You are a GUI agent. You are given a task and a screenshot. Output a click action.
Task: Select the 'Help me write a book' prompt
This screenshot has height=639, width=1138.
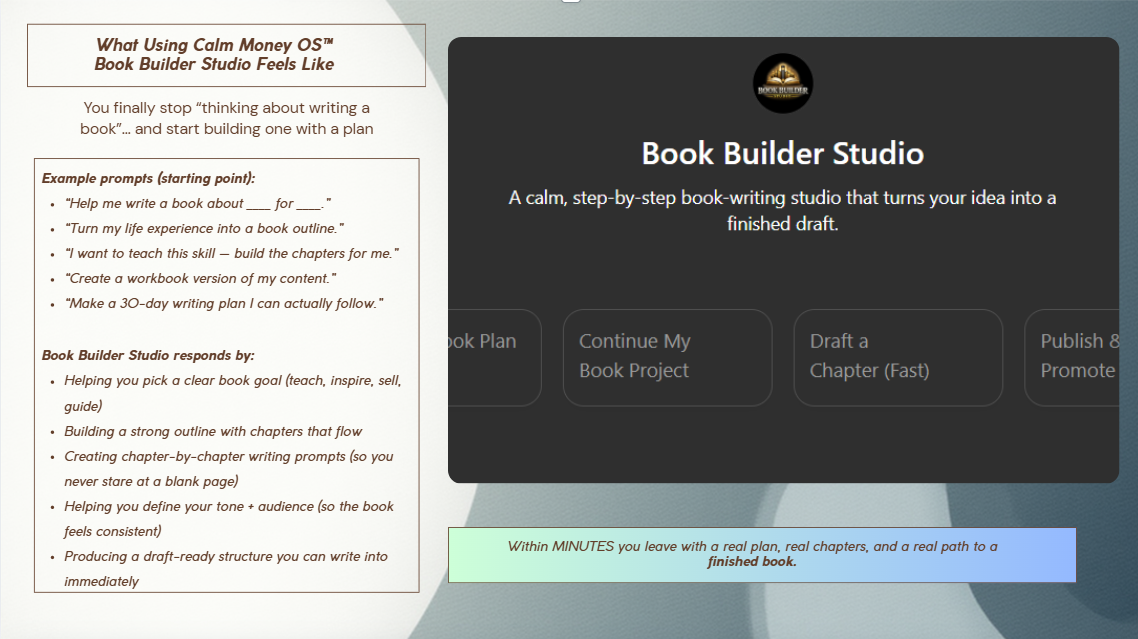point(197,203)
